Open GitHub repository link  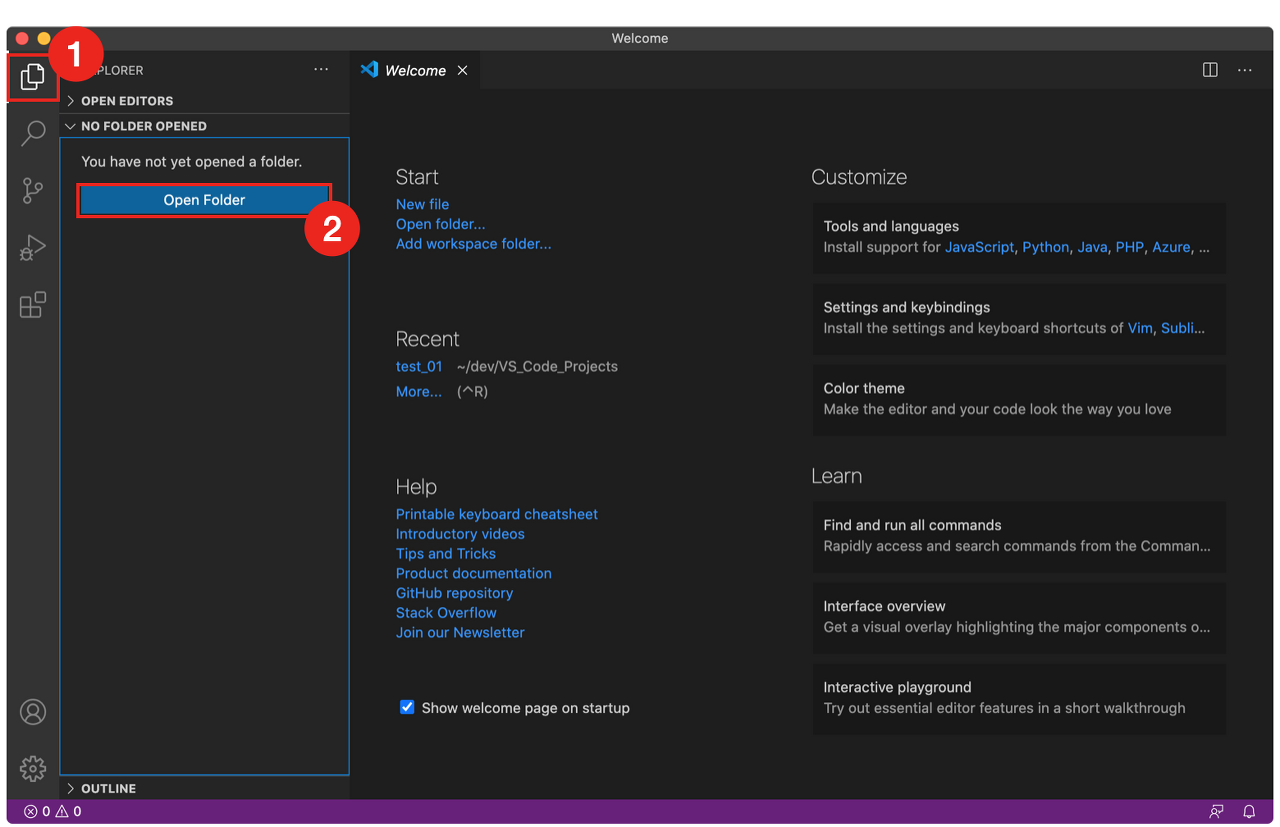pyautogui.click(x=454, y=593)
